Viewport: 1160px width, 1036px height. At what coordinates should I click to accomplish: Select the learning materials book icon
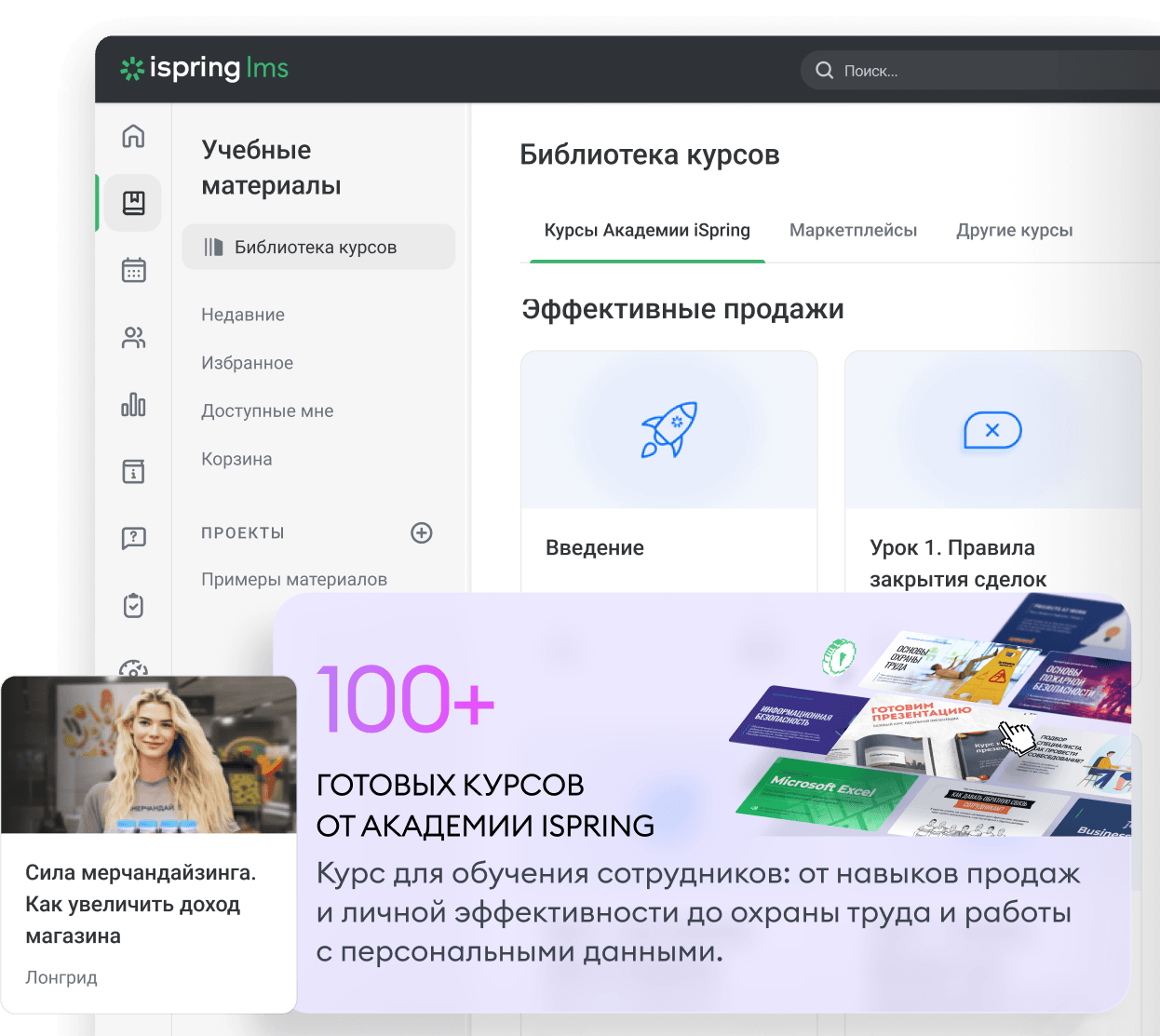coord(133,203)
